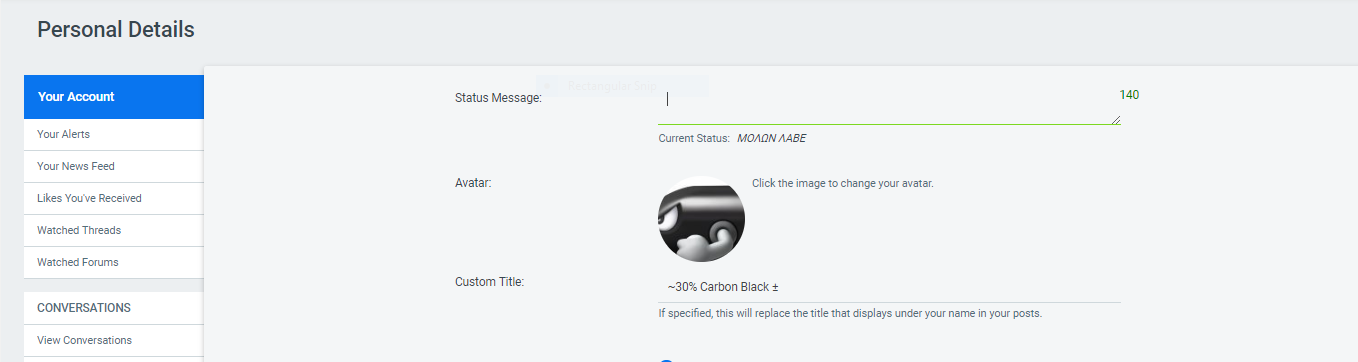This screenshot has height=362, width=1358.
Task: Click the Bullet Bill avatar image
Action: (x=701, y=219)
